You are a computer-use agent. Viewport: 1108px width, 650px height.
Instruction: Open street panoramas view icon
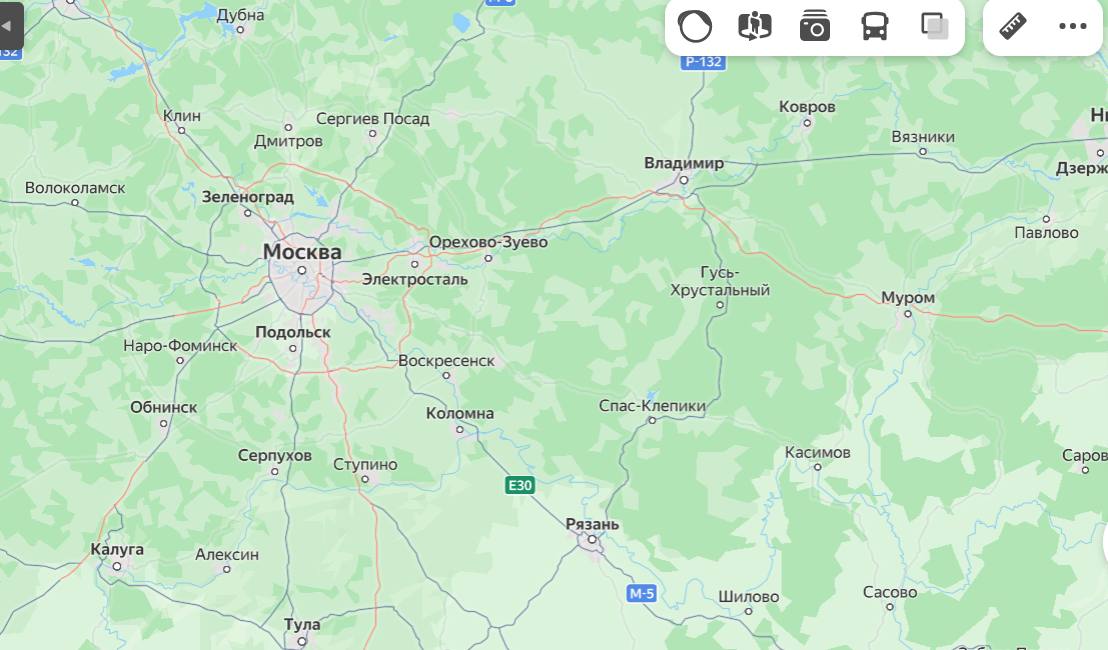(755, 27)
